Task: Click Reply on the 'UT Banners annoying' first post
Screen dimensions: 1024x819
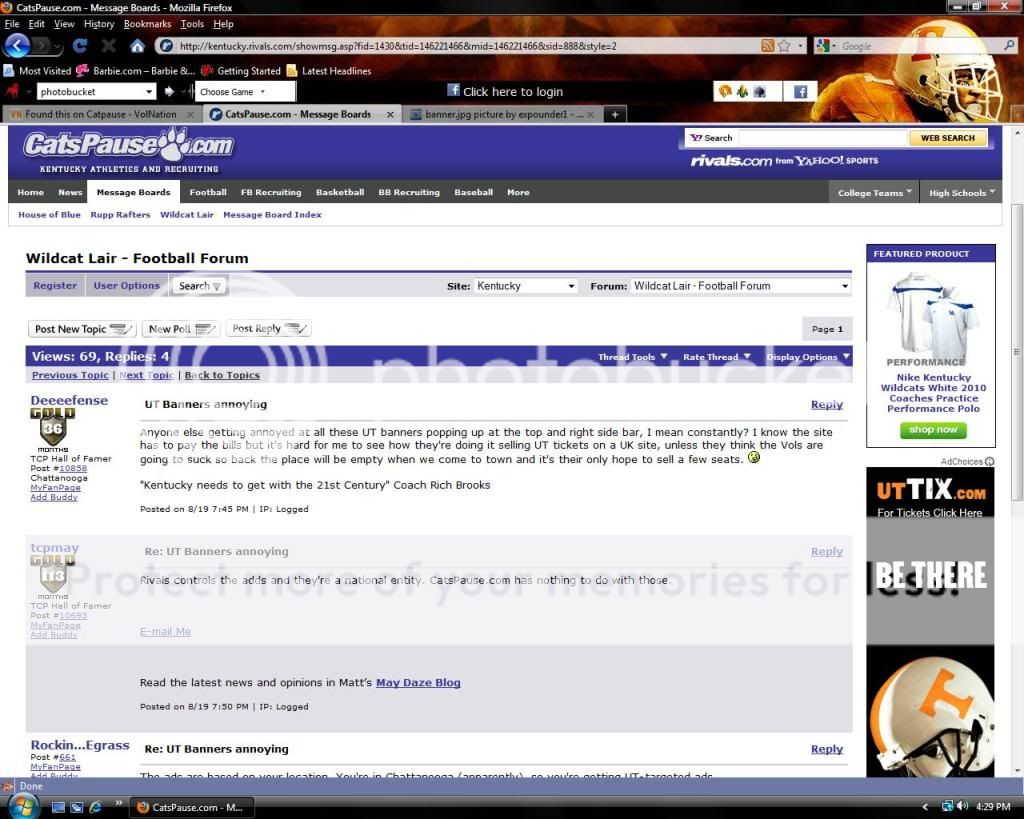Action: pyautogui.click(x=827, y=404)
